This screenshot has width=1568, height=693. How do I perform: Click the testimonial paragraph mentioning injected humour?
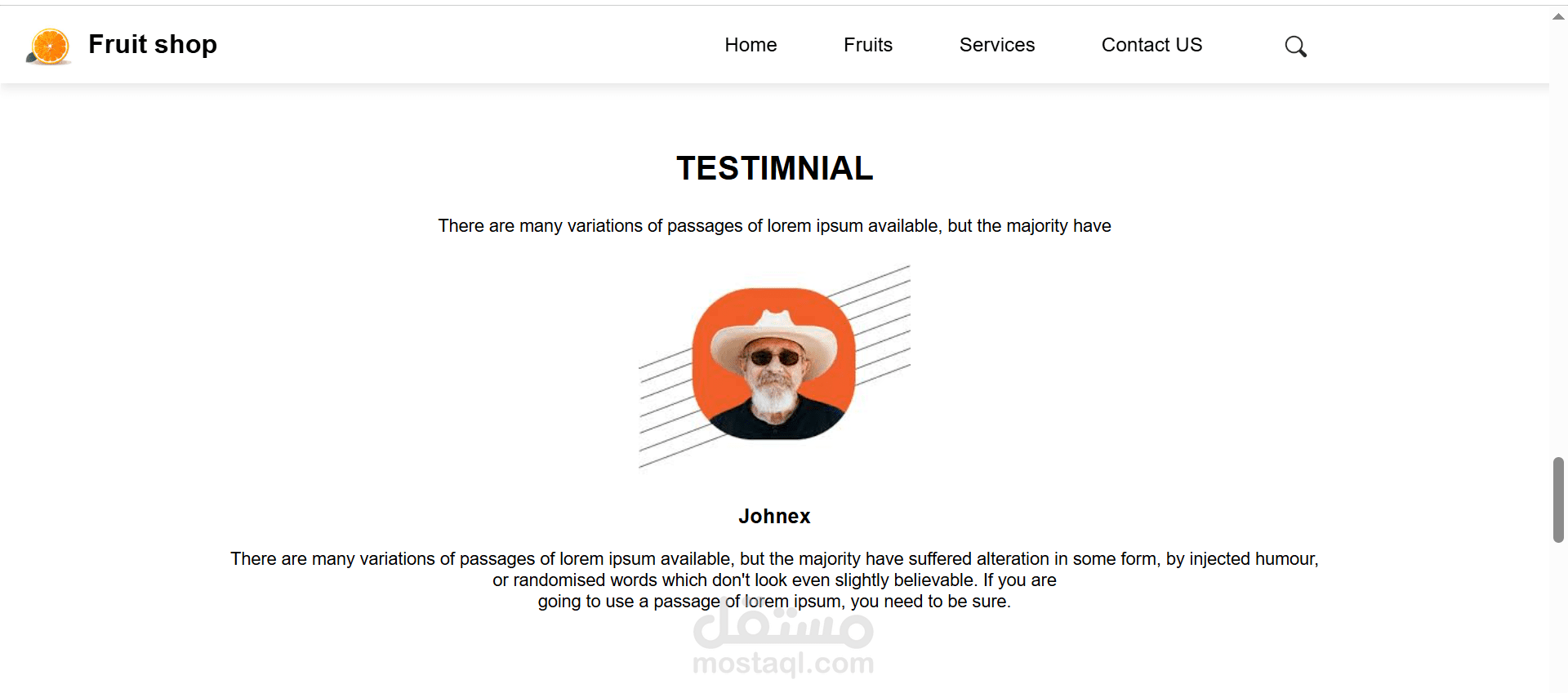(x=774, y=580)
